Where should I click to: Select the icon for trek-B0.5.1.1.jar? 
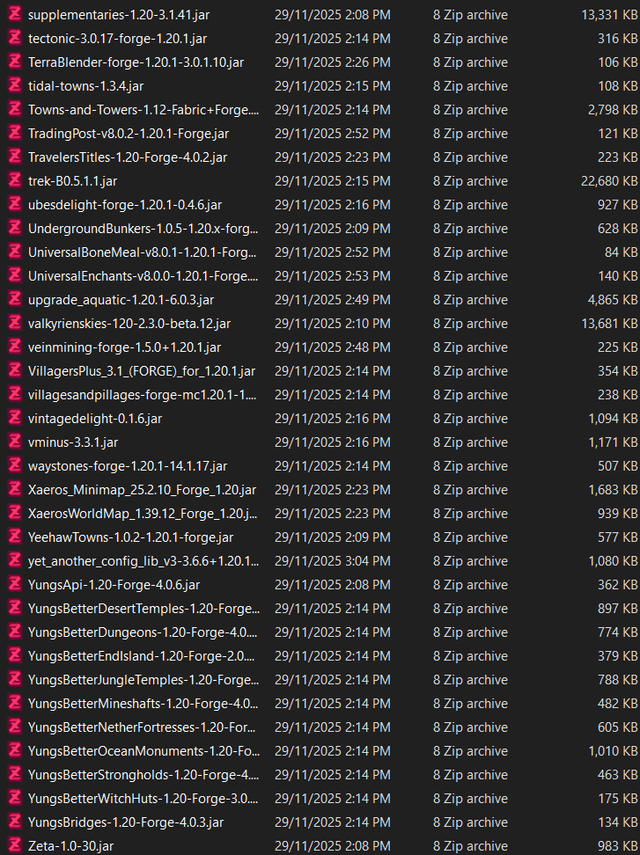coord(15,181)
